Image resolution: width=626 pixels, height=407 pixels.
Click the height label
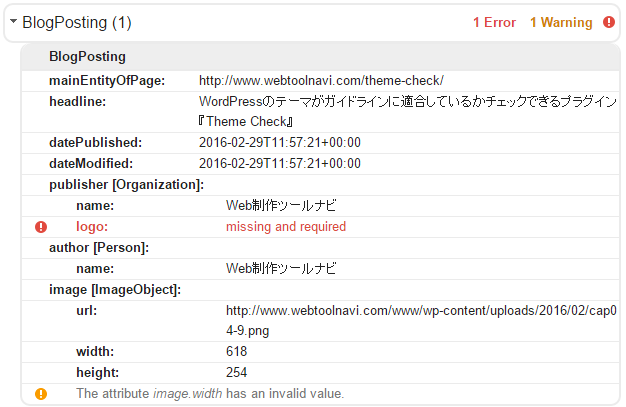97,373
